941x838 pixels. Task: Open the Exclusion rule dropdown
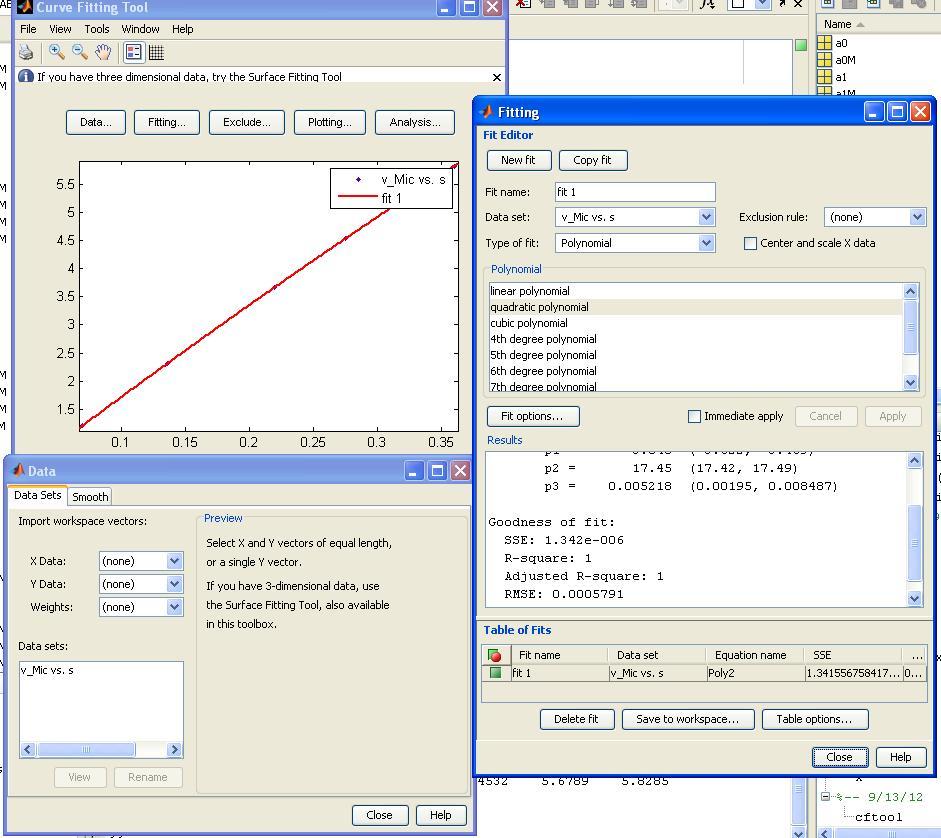[x=916, y=217]
